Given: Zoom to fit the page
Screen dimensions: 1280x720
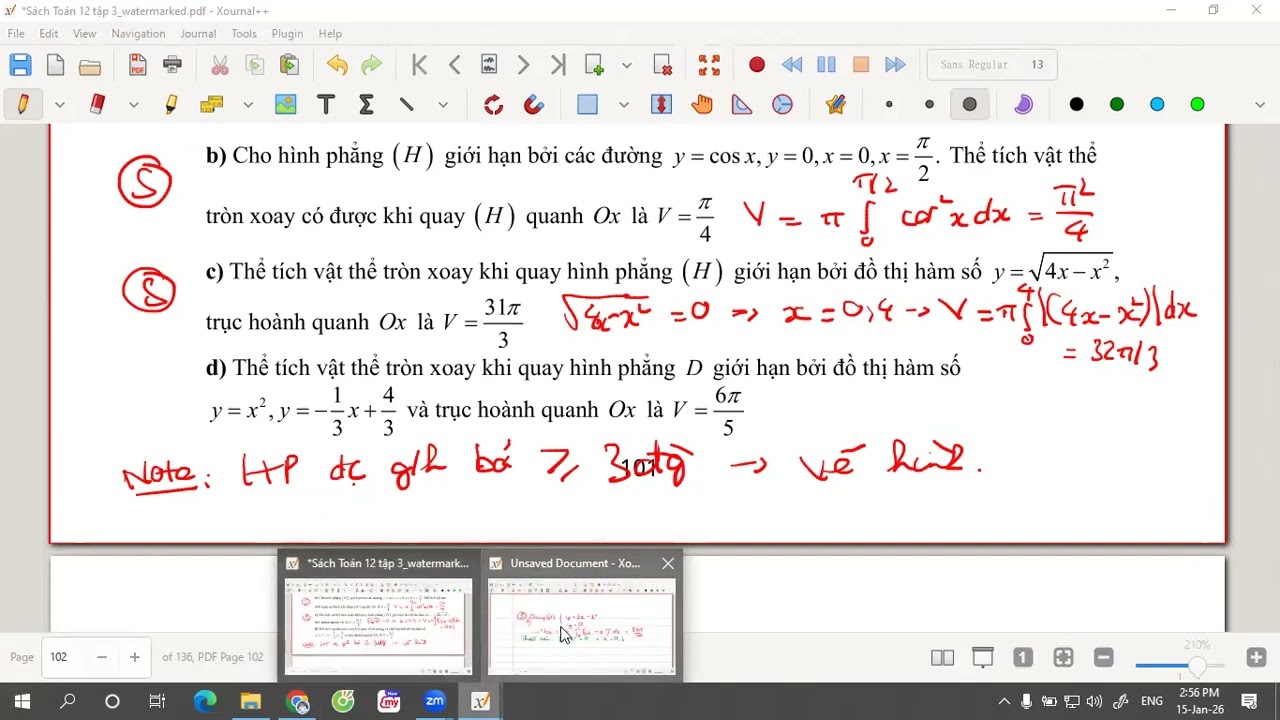Looking at the screenshot, I should (x=1063, y=657).
